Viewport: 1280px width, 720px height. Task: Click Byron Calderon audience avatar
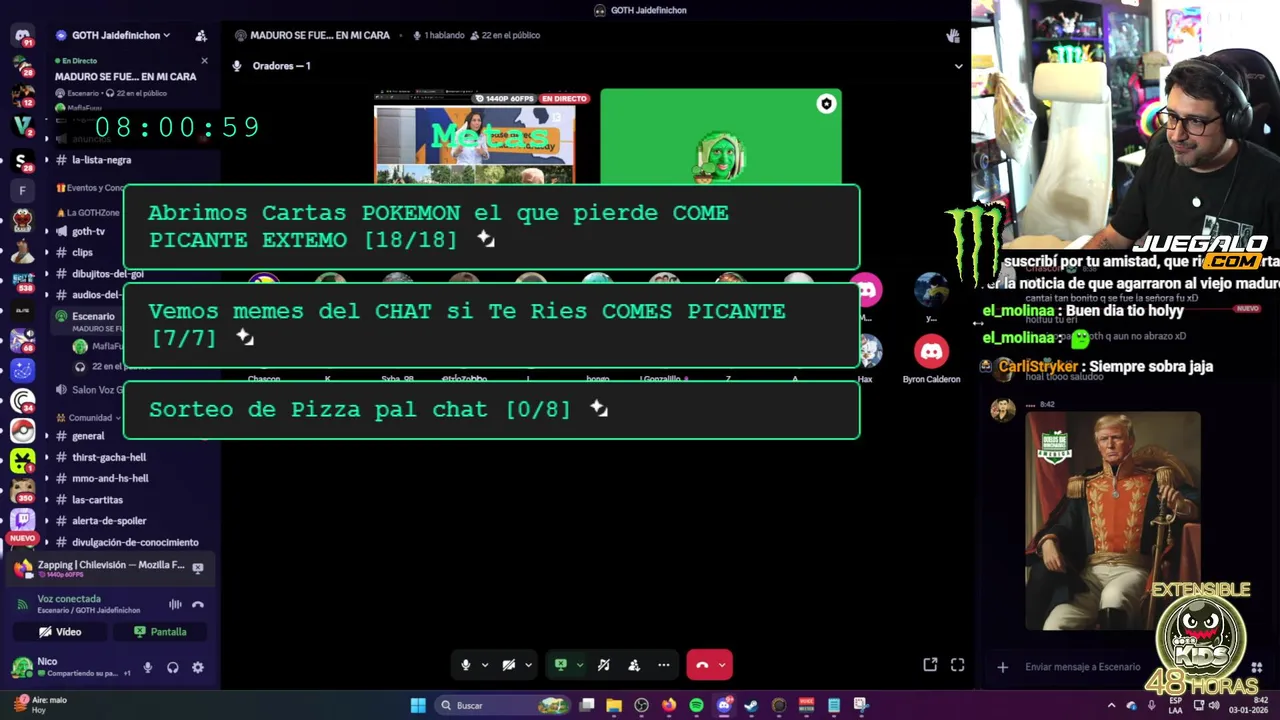click(x=931, y=351)
